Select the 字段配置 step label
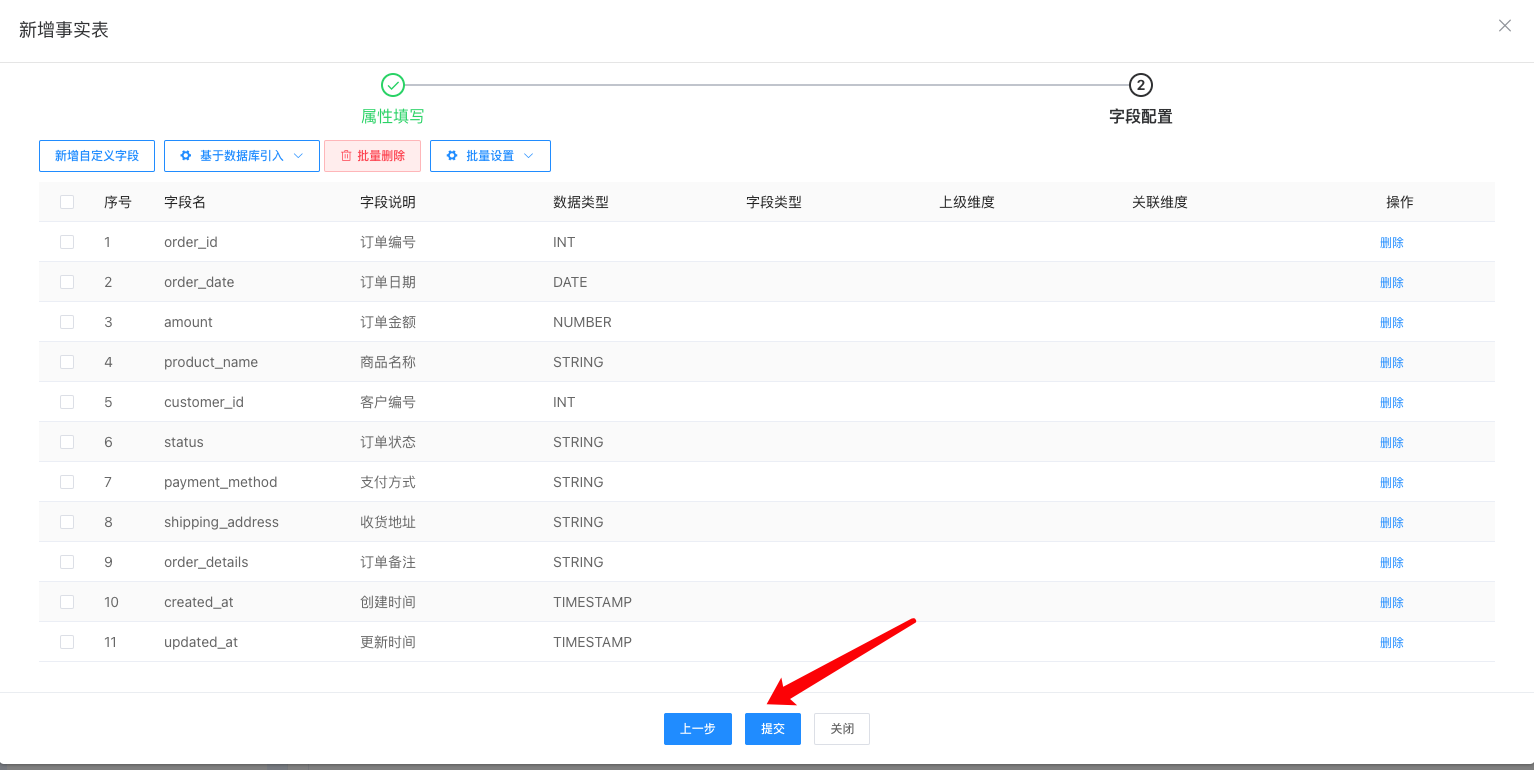Image resolution: width=1534 pixels, height=770 pixels. point(1140,116)
